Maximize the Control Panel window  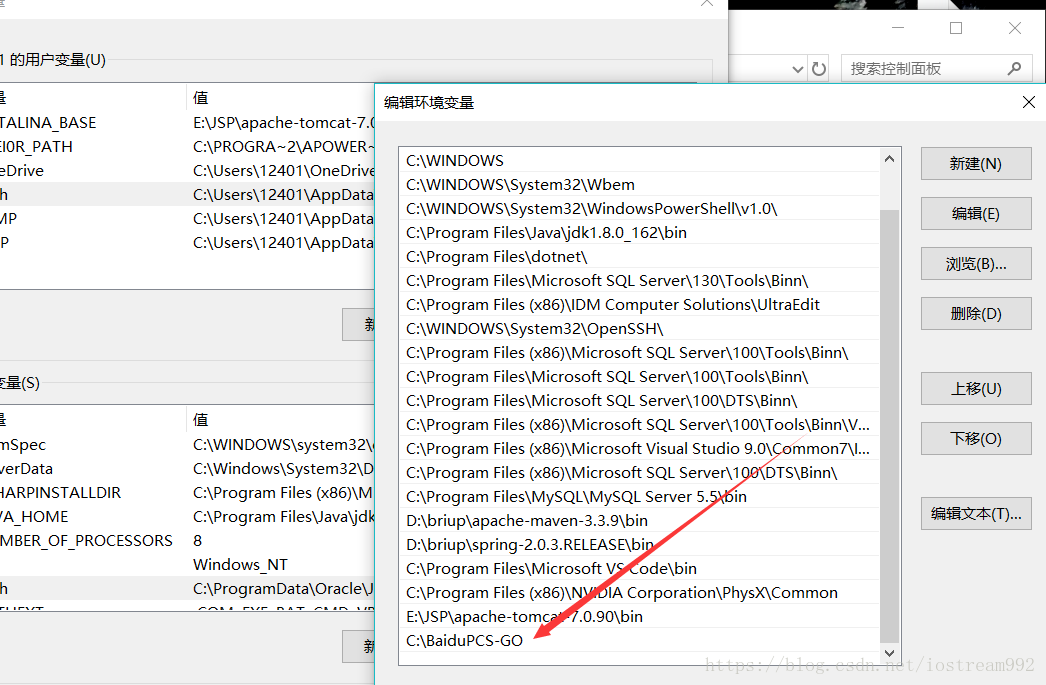click(956, 28)
